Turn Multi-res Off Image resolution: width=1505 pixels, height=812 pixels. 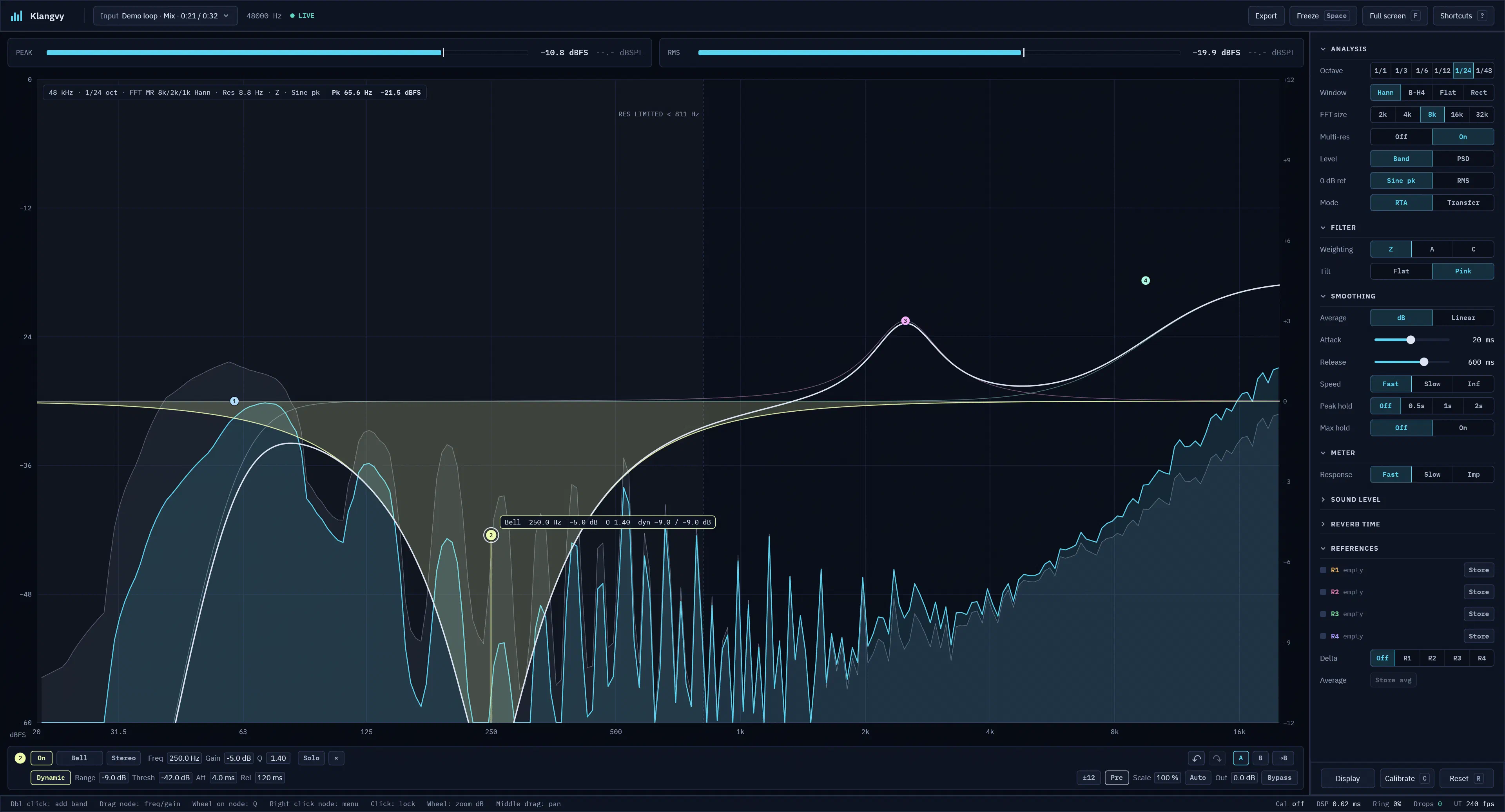pyautogui.click(x=1401, y=137)
